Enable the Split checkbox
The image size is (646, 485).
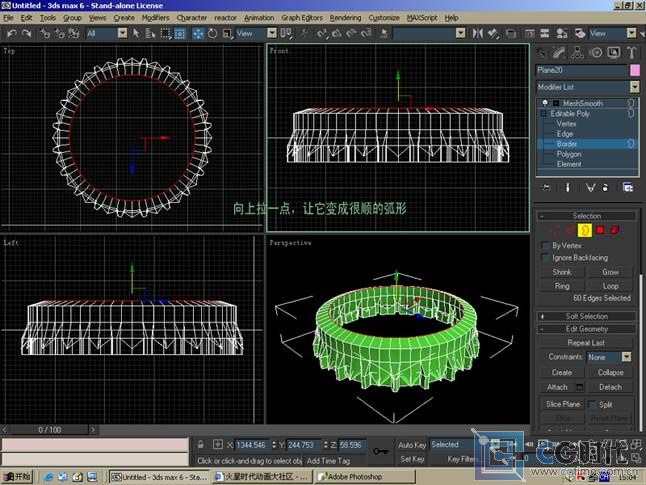click(592, 404)
